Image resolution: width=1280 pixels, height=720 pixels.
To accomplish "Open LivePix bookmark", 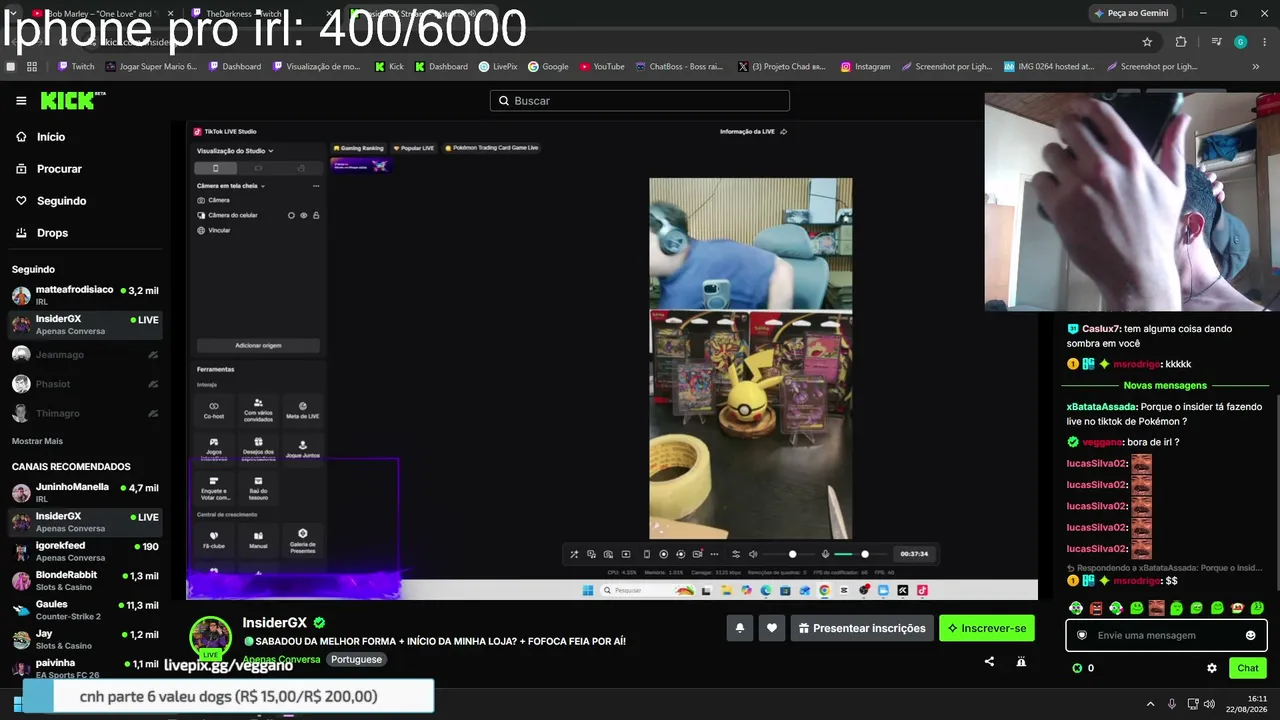I will pos(497,67).
